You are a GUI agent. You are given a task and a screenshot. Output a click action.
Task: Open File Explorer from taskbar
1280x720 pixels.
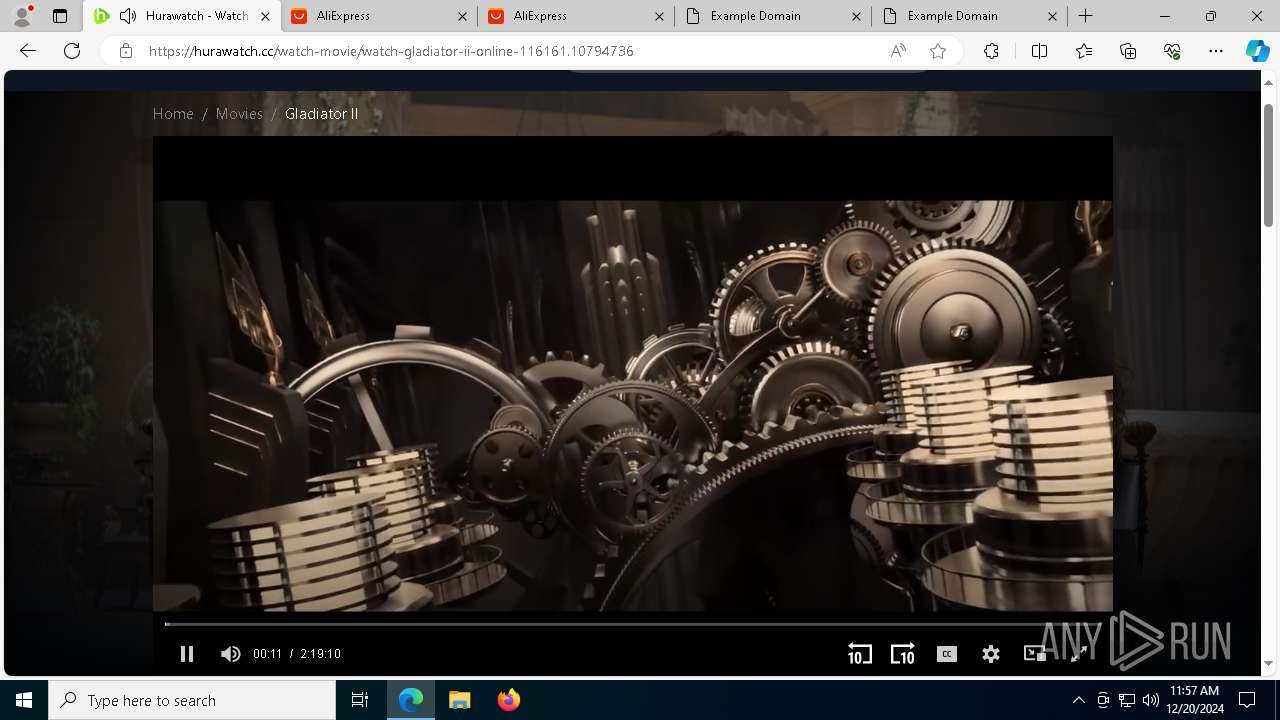coord(459,700)
